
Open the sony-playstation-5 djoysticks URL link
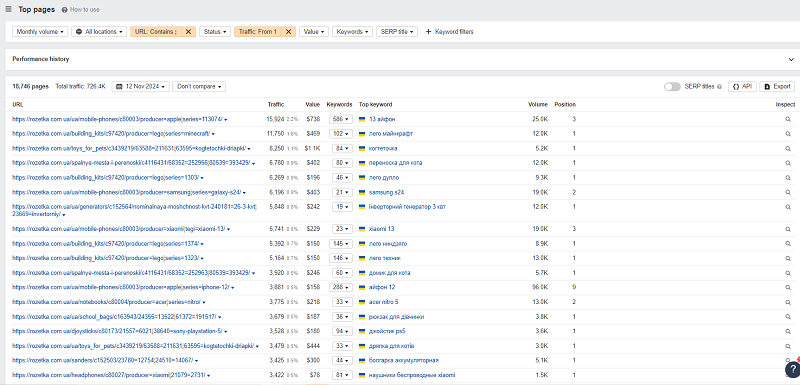pyautogui.click(x=117, y=331)
